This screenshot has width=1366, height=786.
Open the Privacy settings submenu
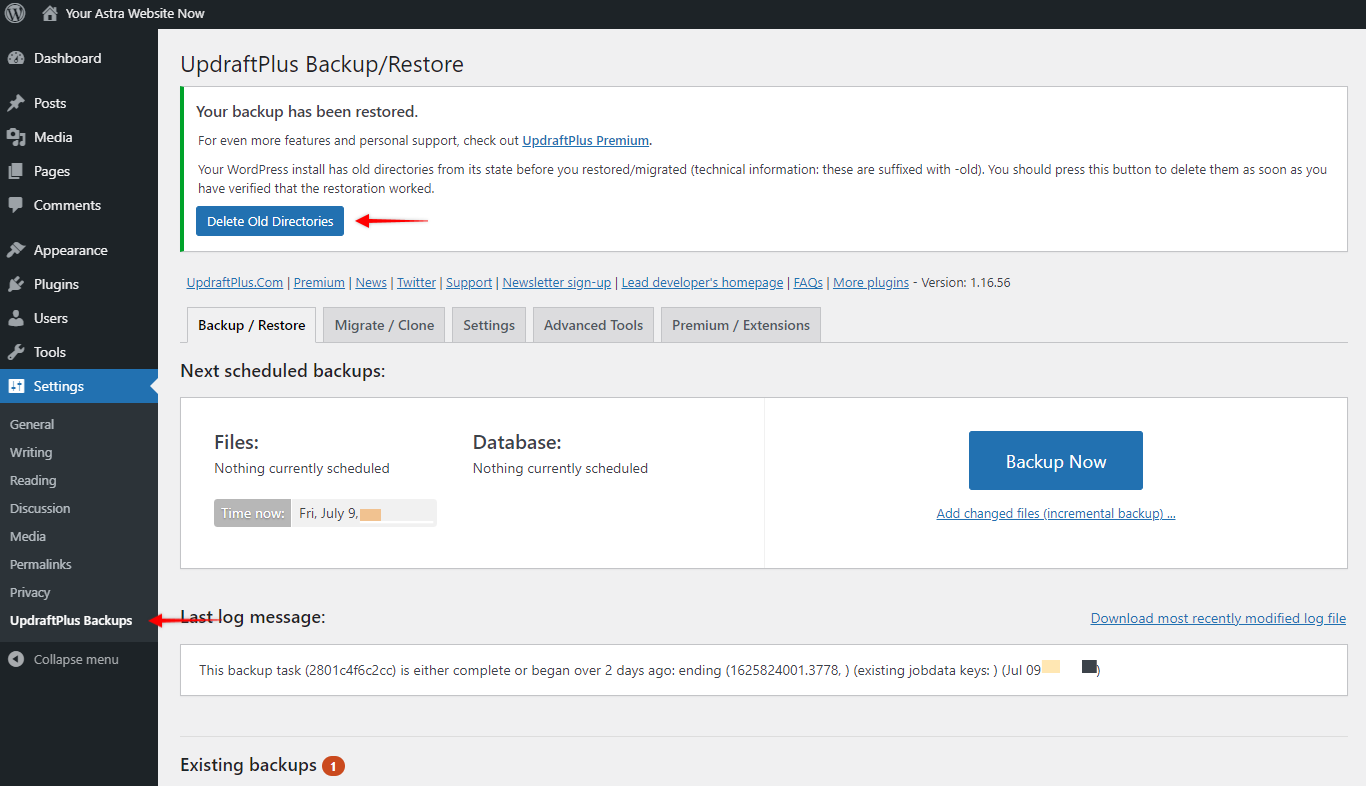(30, 592)
